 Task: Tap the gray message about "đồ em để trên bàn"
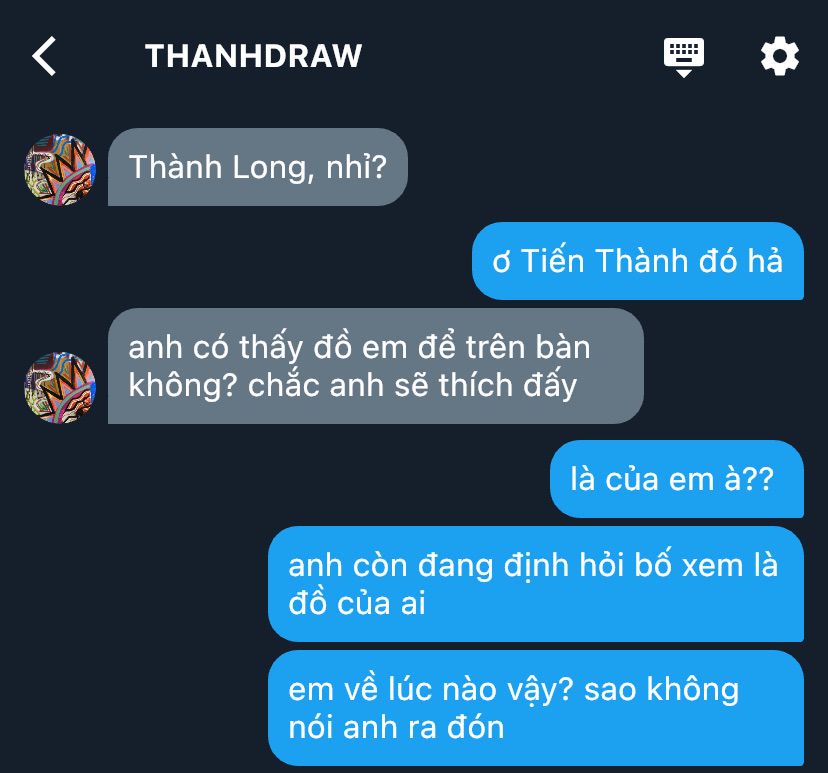point(375,366)
